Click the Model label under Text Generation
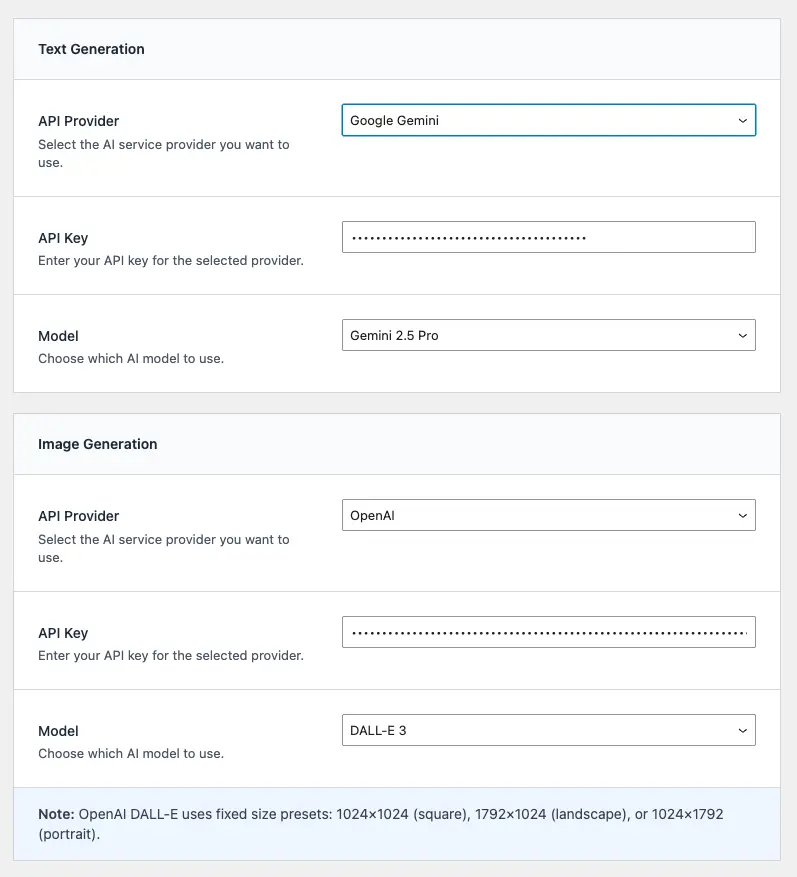 pos(58,337)
